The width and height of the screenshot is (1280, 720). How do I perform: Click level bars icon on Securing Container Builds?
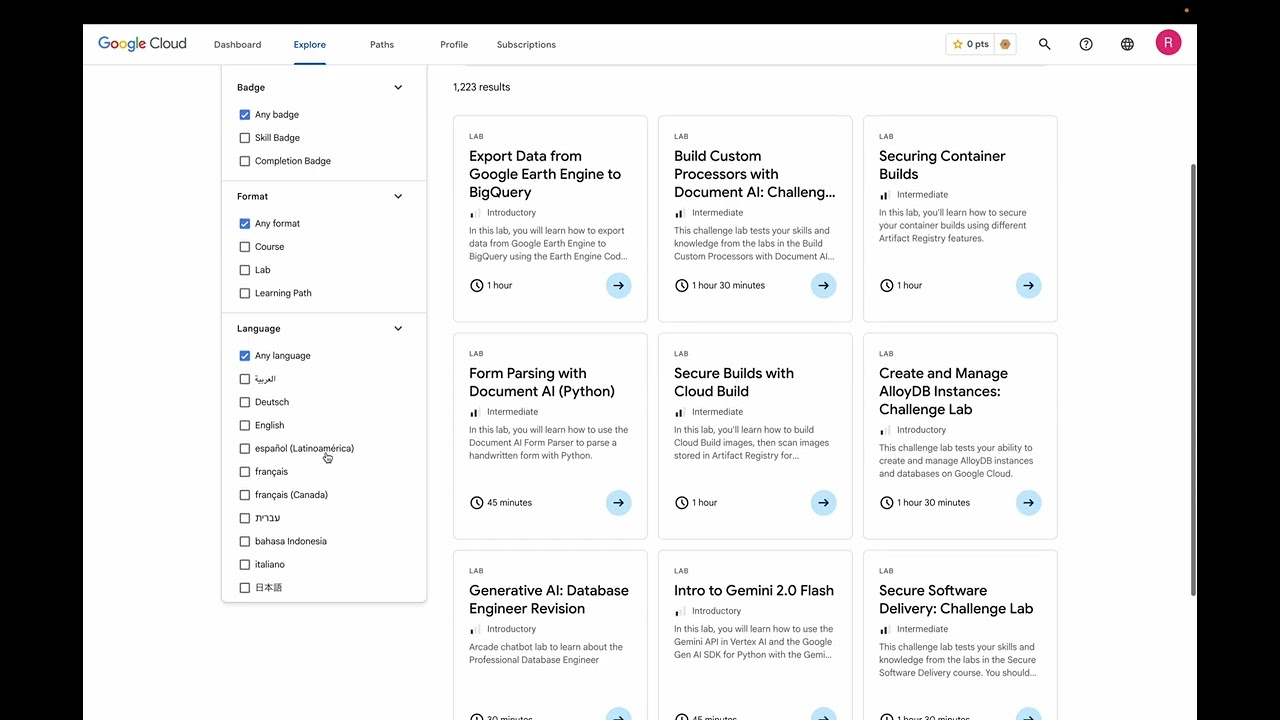pyautogui.click(x=885, y=195)
